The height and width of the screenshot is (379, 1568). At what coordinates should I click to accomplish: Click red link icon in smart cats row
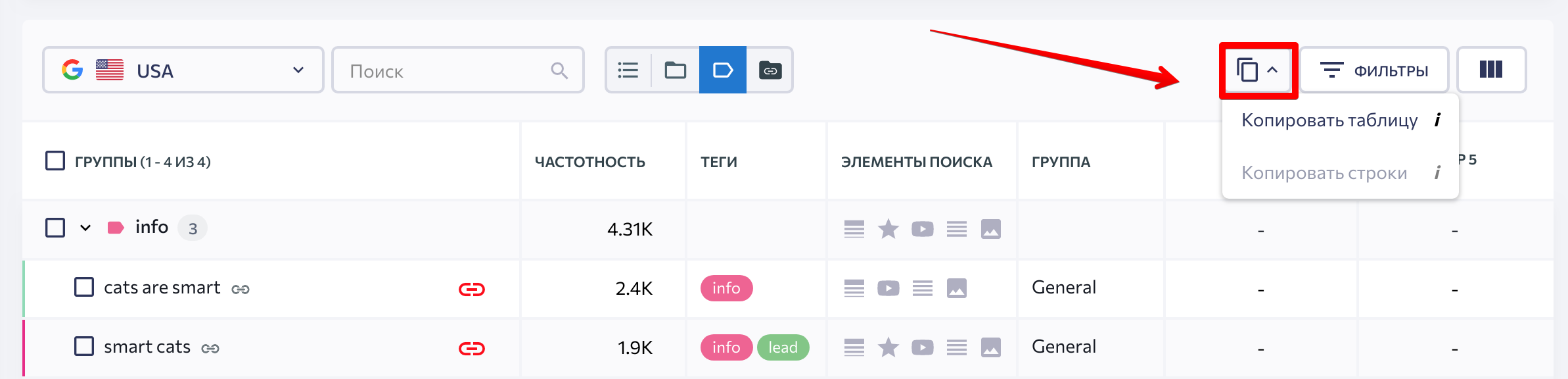point(472,349)
